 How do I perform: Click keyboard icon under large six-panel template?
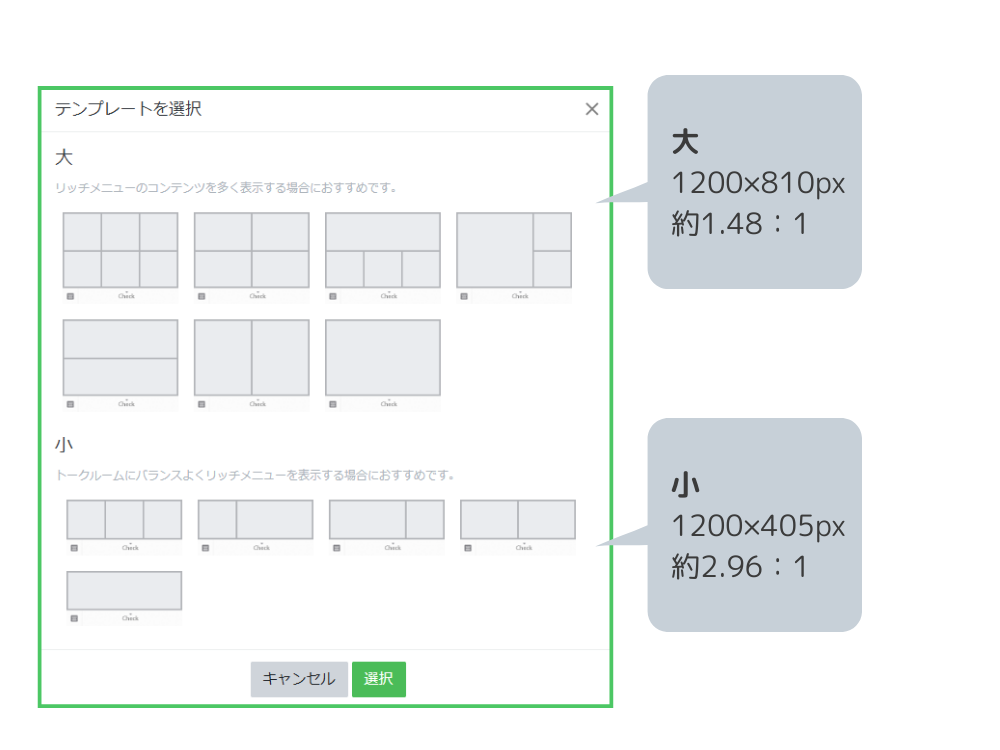[x=70, y=296]
